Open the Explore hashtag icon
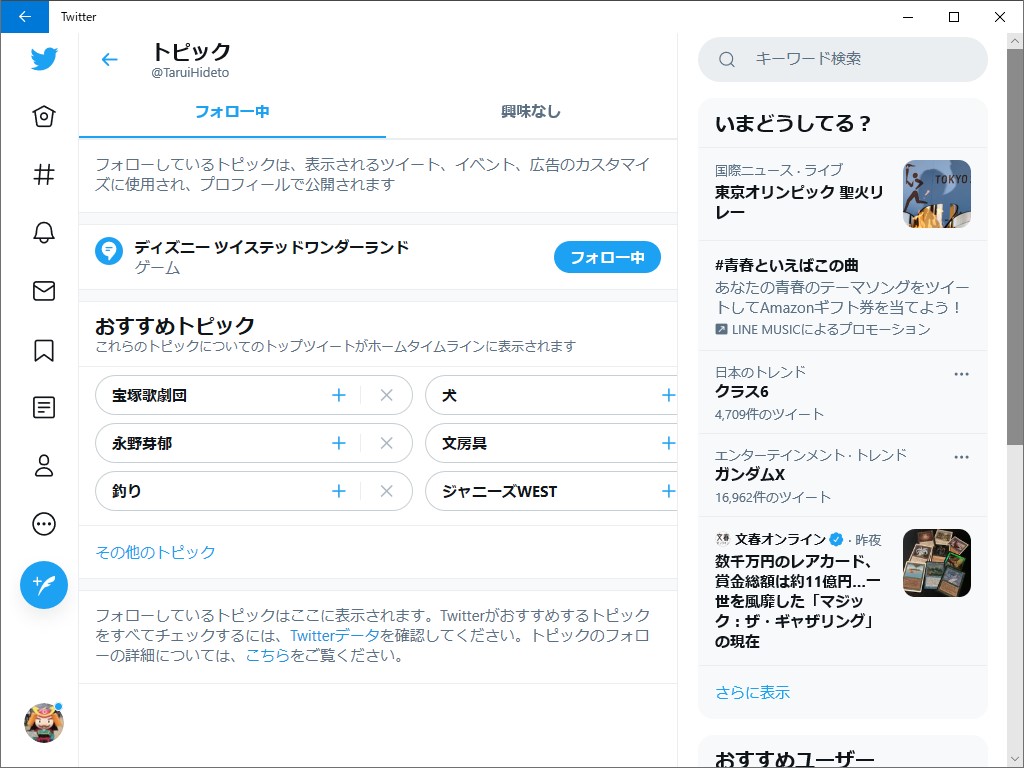1024x768 pixels. tap(43, 174)
